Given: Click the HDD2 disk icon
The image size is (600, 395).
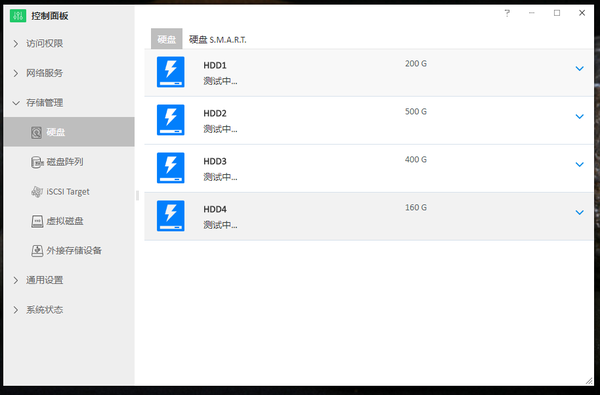Looking at the screenshot, I should (x=170, y=120).
